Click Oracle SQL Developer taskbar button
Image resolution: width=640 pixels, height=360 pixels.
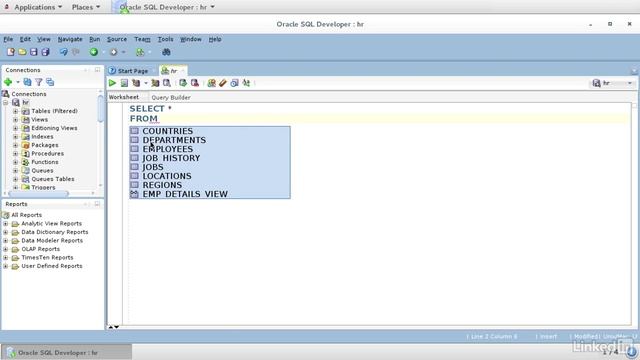(x=67, y=353)
